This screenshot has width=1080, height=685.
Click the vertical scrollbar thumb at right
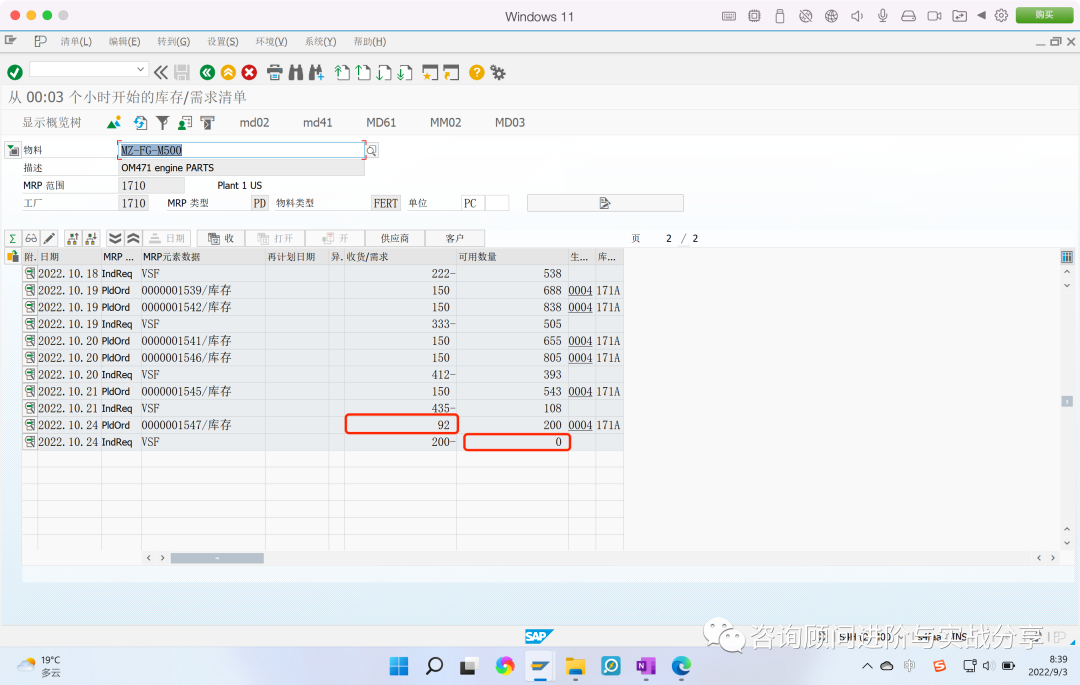click(1067, 401)
